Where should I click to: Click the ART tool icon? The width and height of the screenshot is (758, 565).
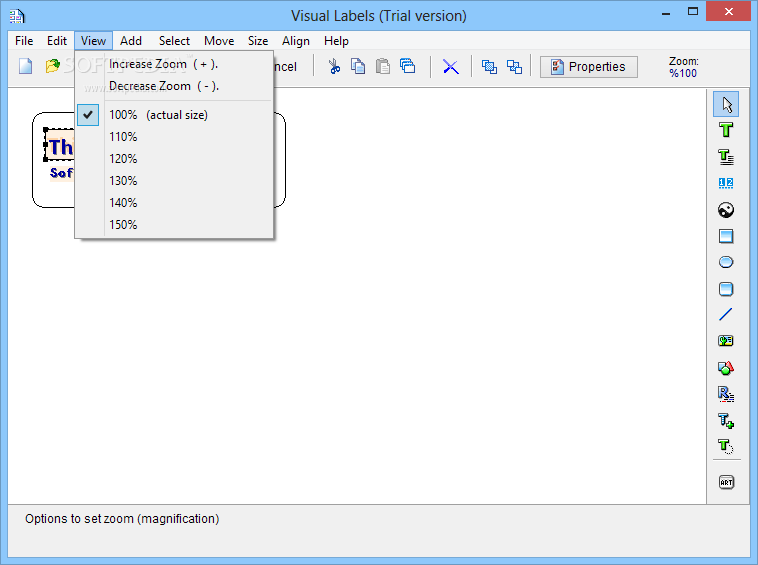click(726, 482)
